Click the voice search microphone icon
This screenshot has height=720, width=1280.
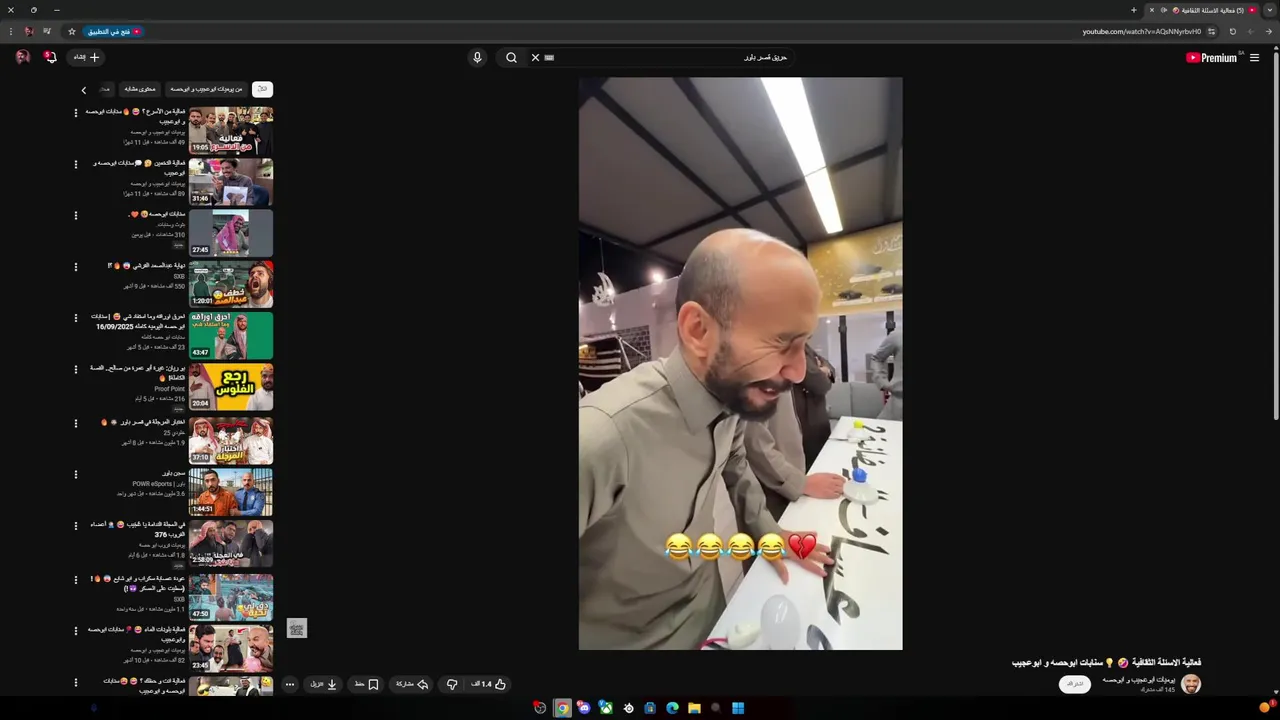point(477,58)
